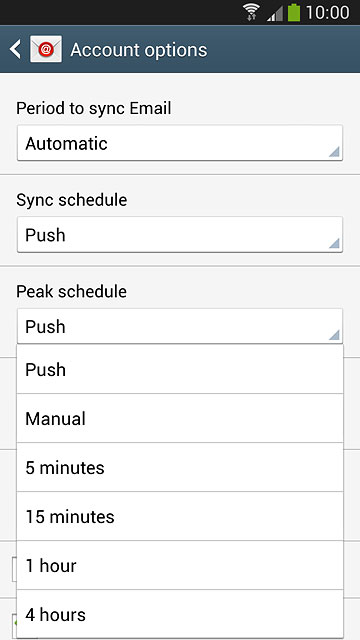Pick the 4 hours sync option
Image resolution: width=360 pixels, height=640 pixels.
(180, 614)
